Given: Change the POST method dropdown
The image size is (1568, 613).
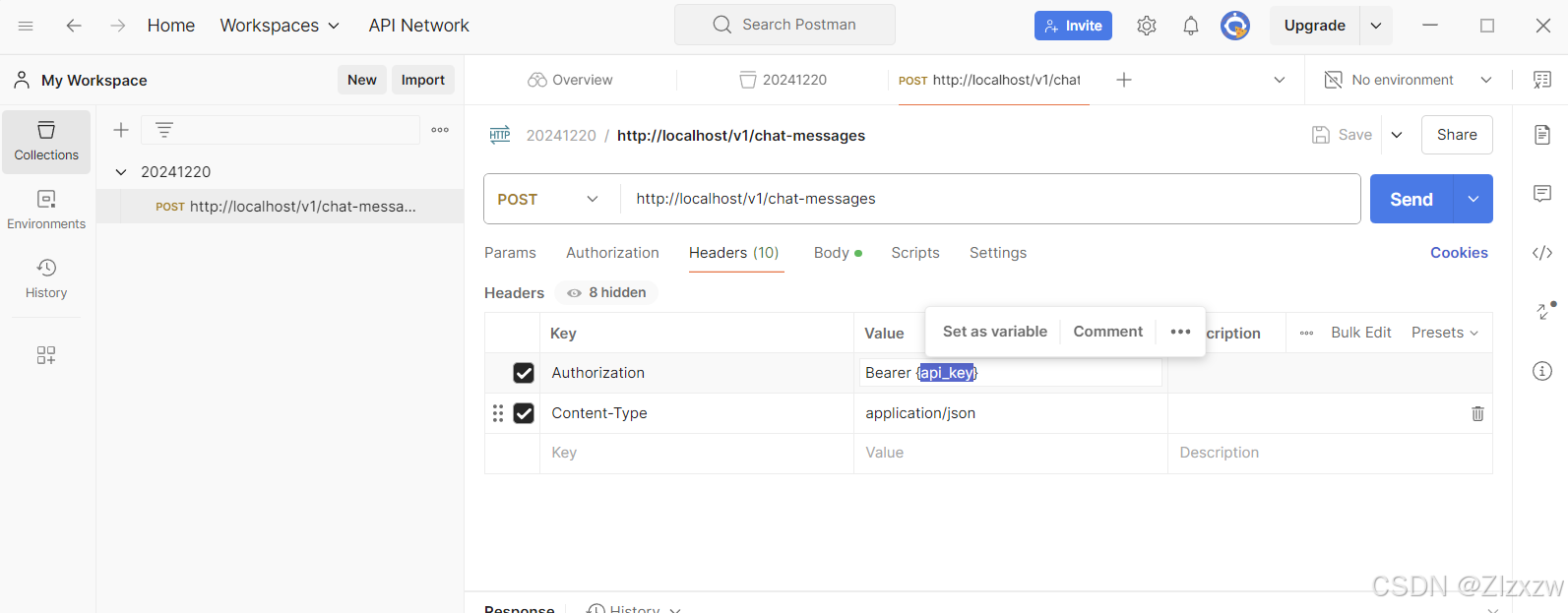Looking at the screenshot, I should click(x=548, y=199).
